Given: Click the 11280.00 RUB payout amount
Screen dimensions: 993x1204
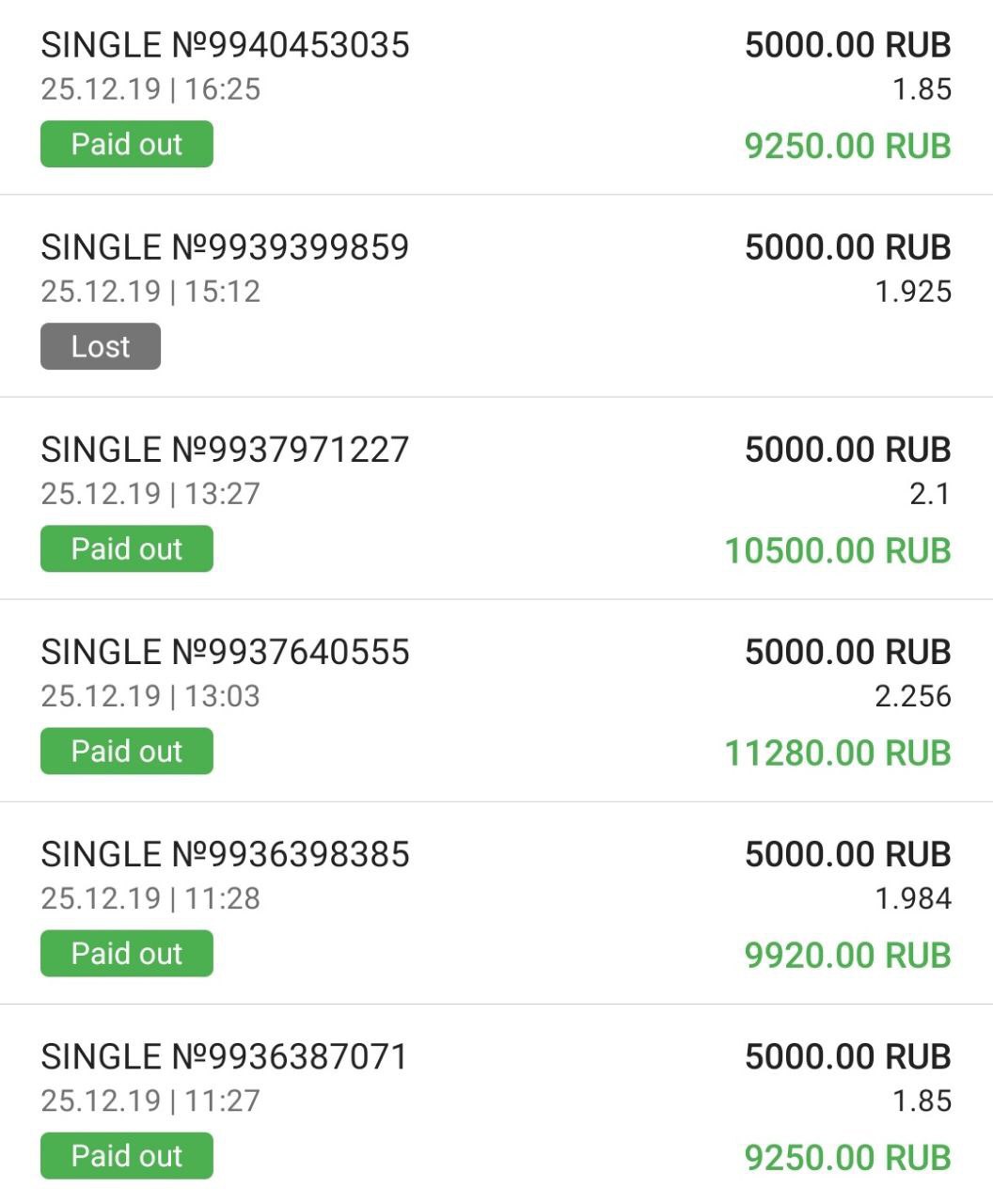Looking at the screenshot, I should pos(838,752).
